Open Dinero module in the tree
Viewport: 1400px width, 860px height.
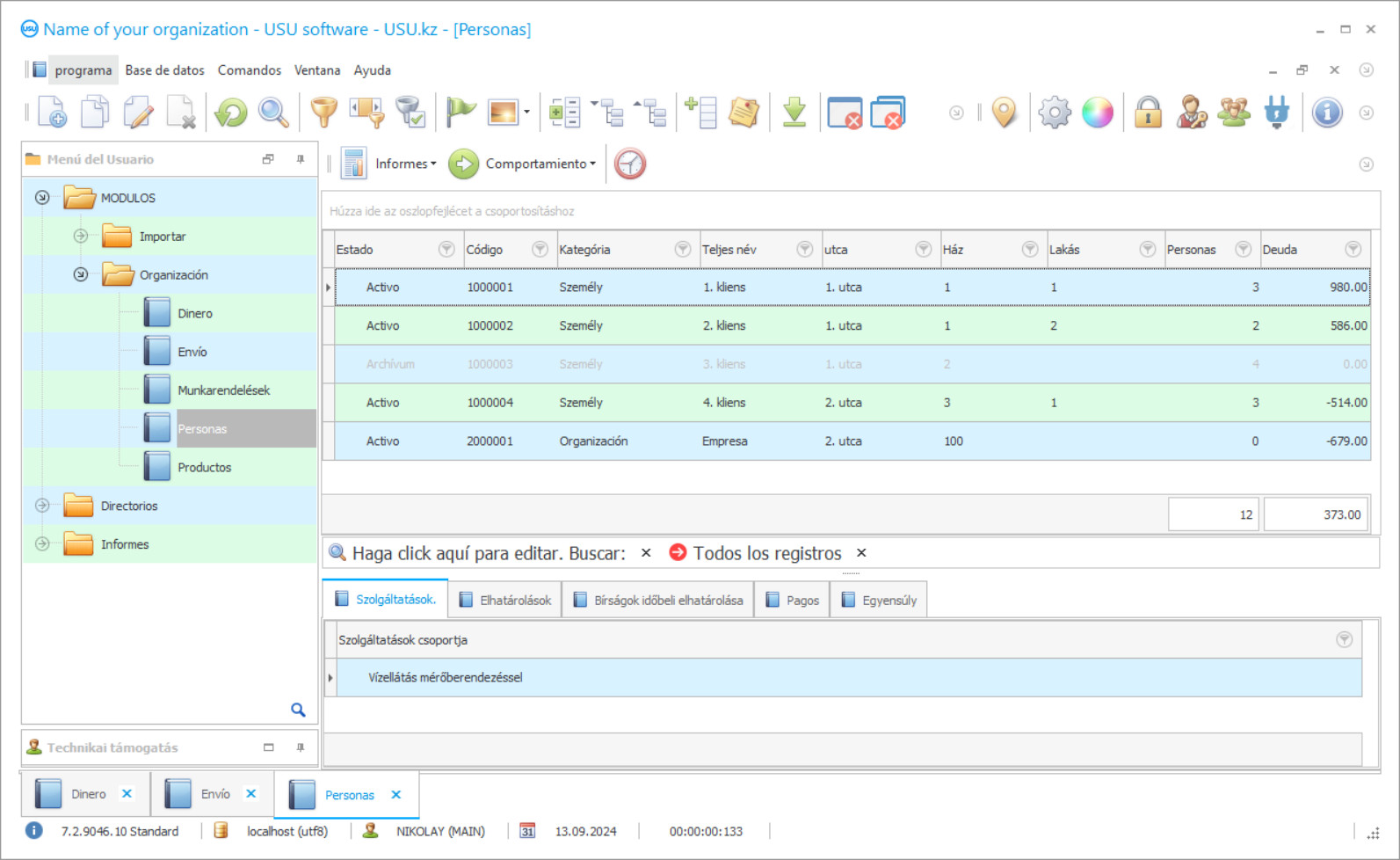[x=194, y=314]
